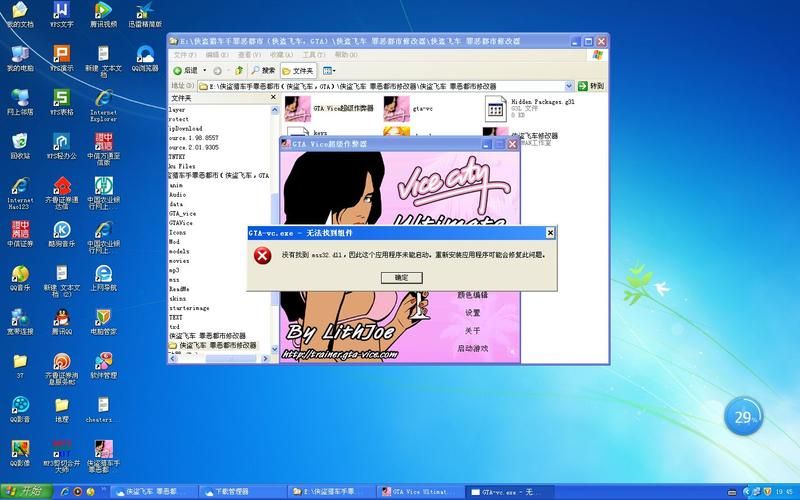The image size is (800, 500).
Task: Select the GTA Vice超级作弊器 file in Explorer
Action: coord(329,109)
